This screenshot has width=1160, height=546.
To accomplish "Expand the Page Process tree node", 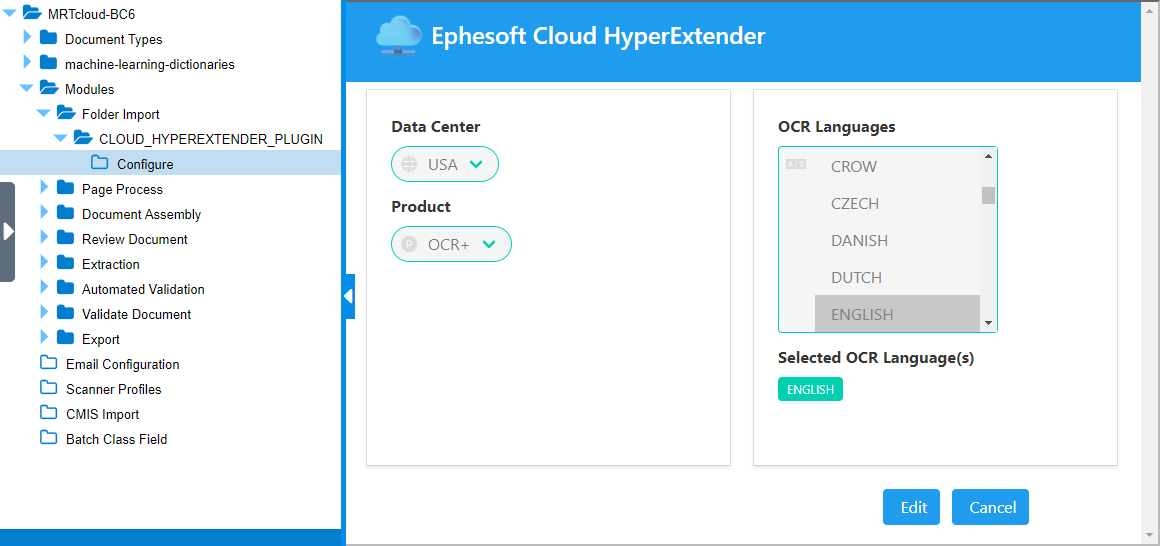I will 46,188.
